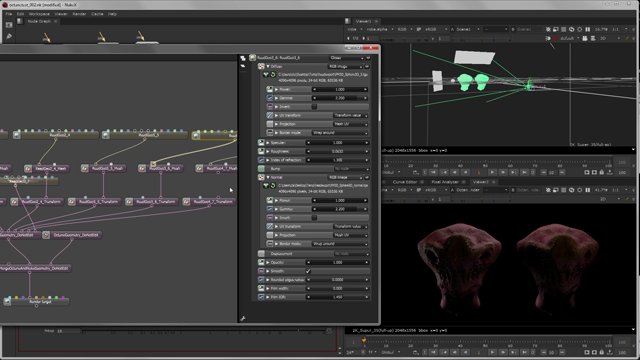Click the Specular channel icon
Screen dimensions: 640x360
point(261,142)
